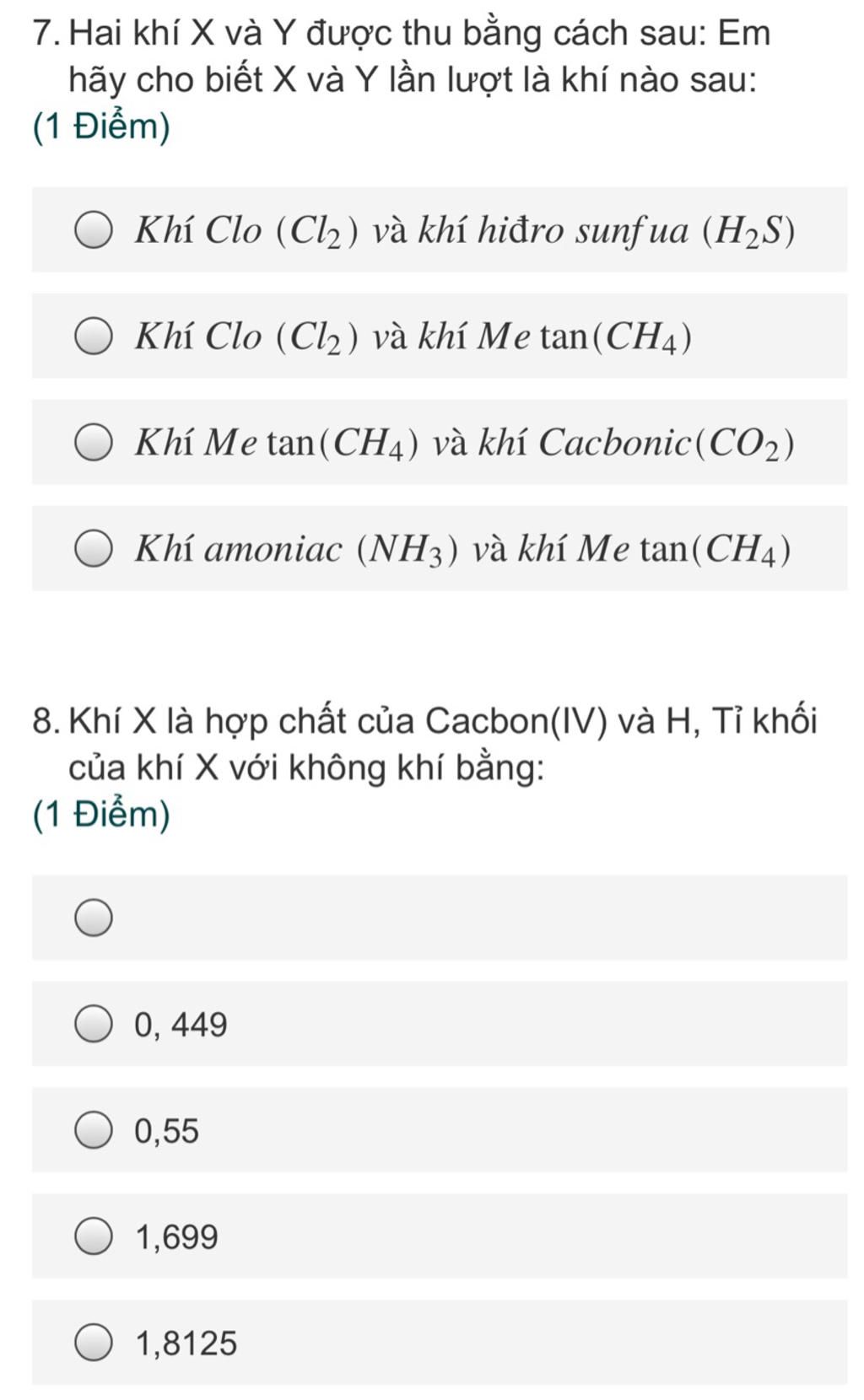Click the answer text '0, 449'
Screen dimensions: 864x1400
point(181,1025)
